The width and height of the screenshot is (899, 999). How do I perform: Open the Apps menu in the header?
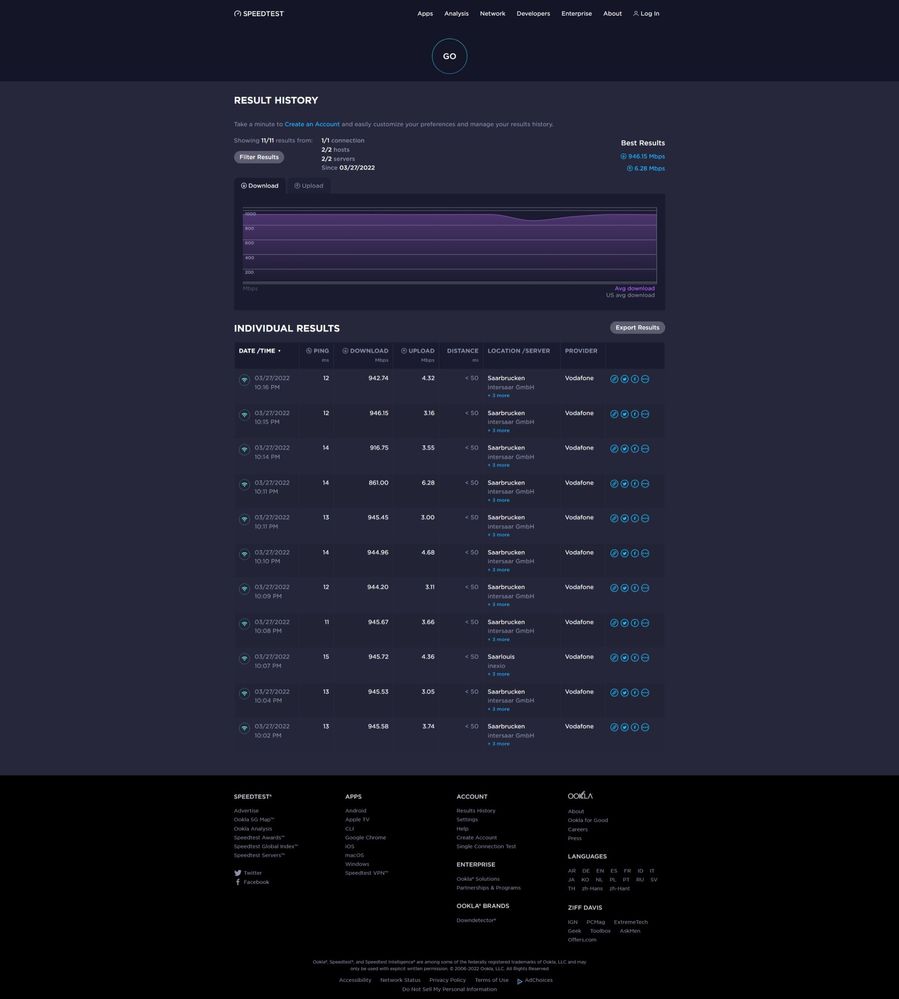(x=425, y=13)
